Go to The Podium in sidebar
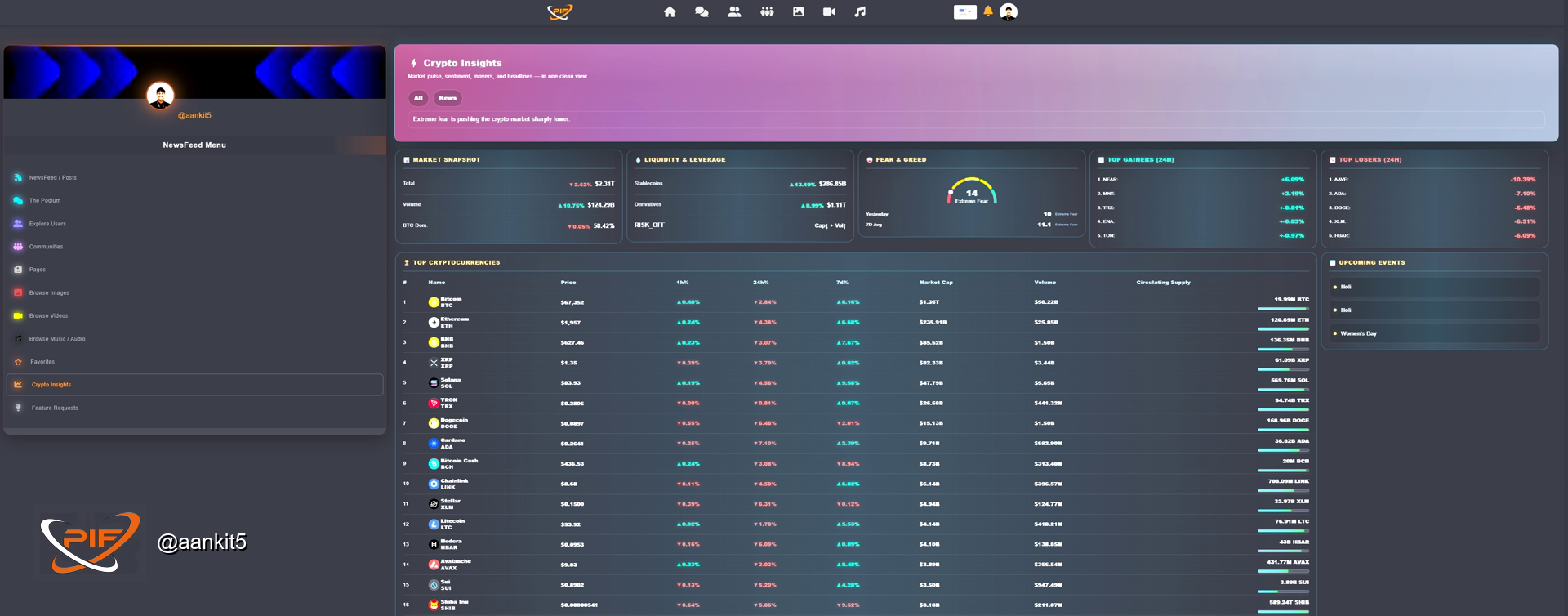Image resolution: width=1568 pixels, height=616 pixels. tap(45, 200)
